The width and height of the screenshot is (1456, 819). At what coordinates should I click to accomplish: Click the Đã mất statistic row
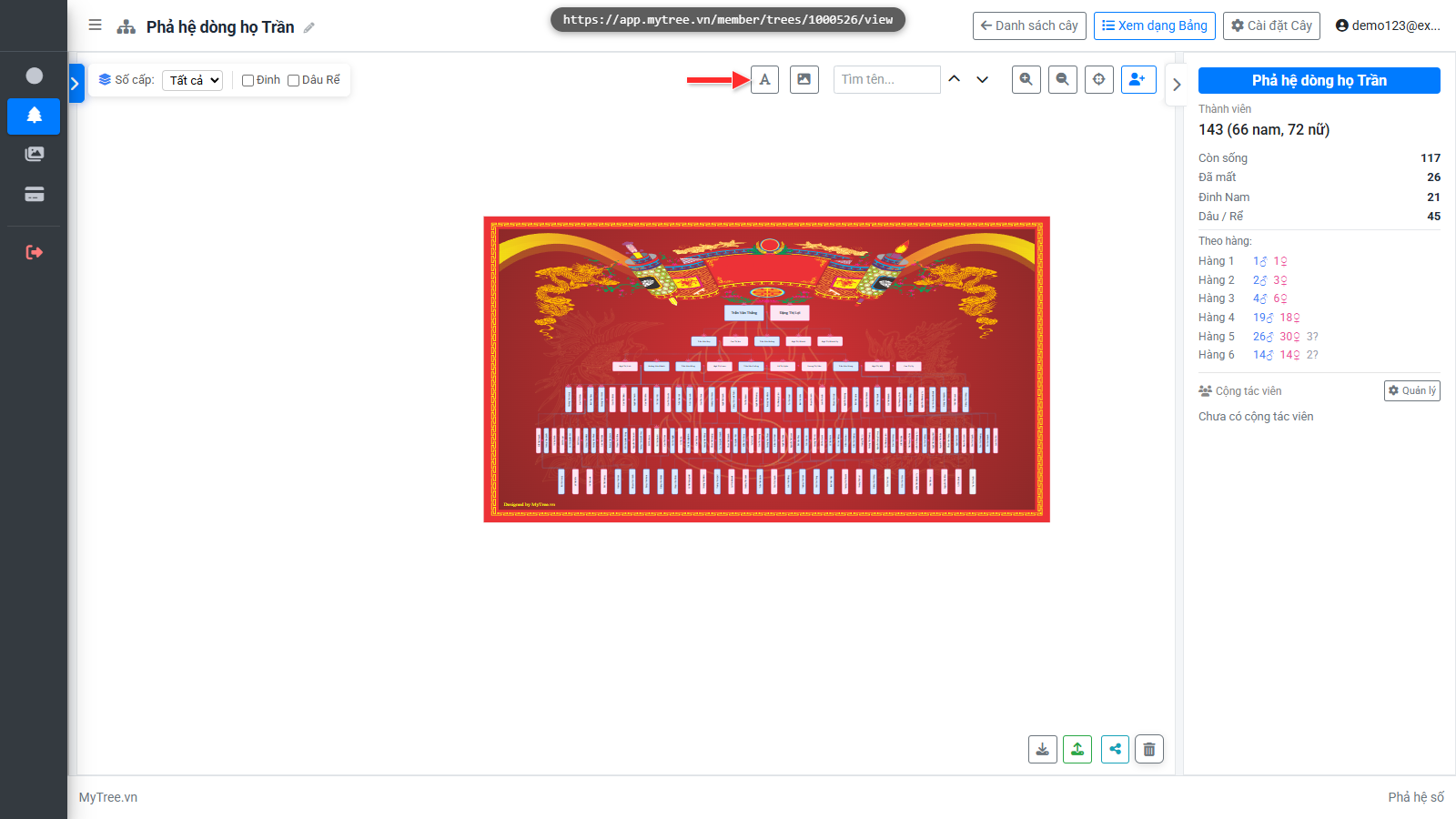[x=1319, y=177]
